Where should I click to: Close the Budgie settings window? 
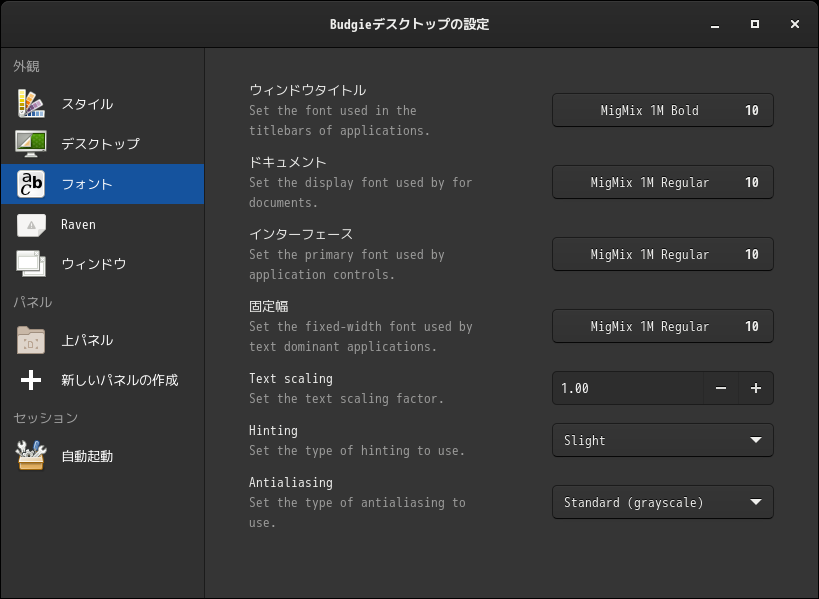pyautogui.click(x=794, y=25)
